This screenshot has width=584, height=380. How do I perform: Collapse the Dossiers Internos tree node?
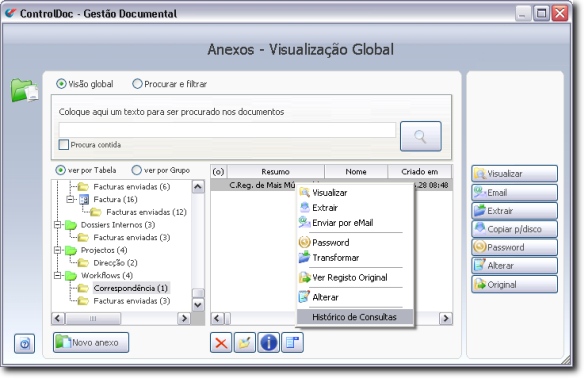pos(57,225)
